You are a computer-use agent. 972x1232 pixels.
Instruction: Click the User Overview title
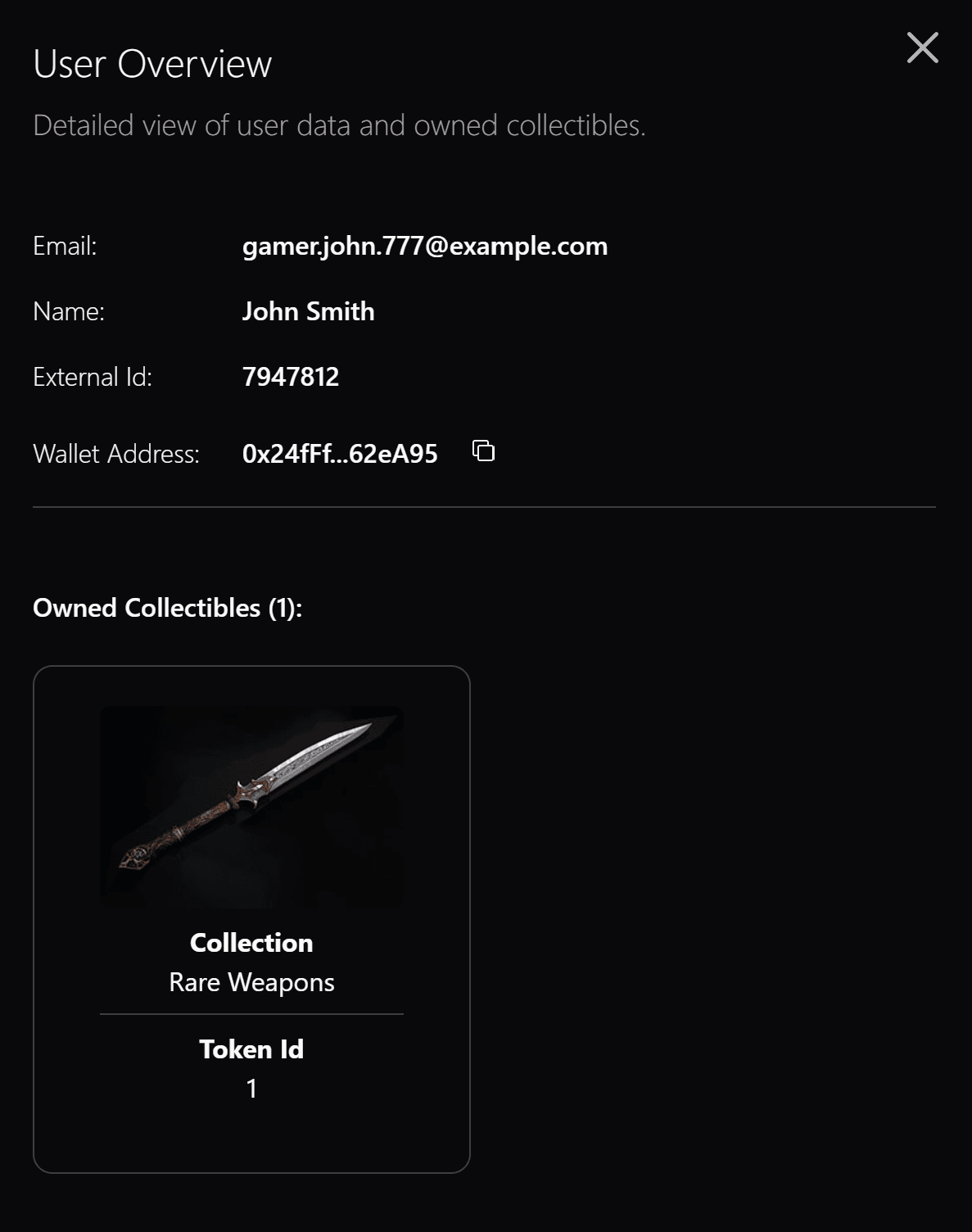point(152,64)
